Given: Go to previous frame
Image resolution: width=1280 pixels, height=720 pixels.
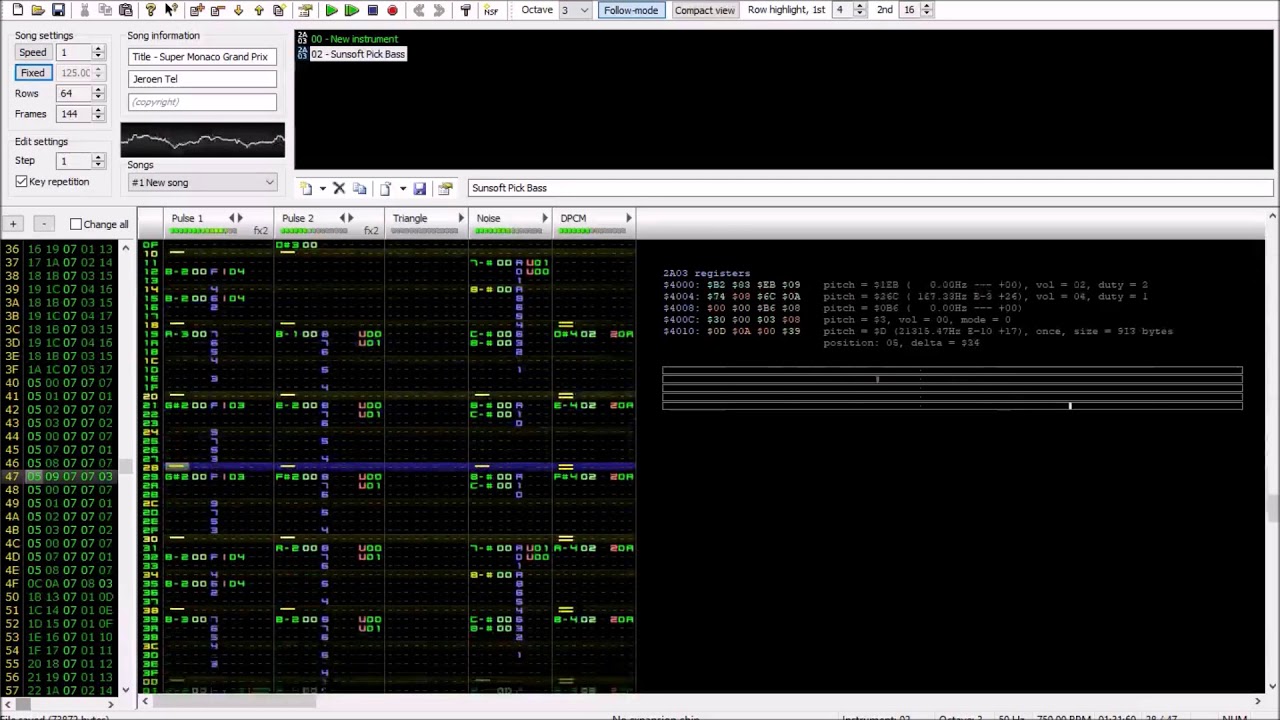Looking at the screenshot, I should 419,10.
